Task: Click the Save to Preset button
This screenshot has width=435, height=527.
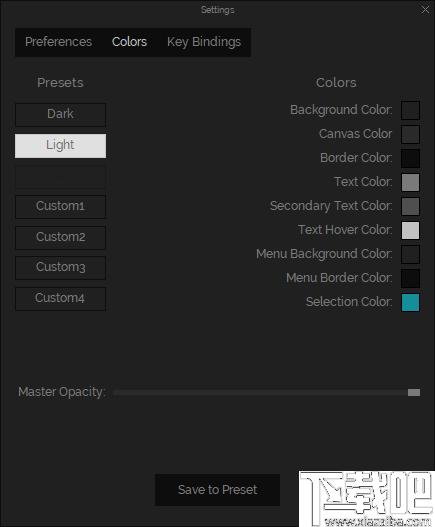Action: tap(217, 490)
